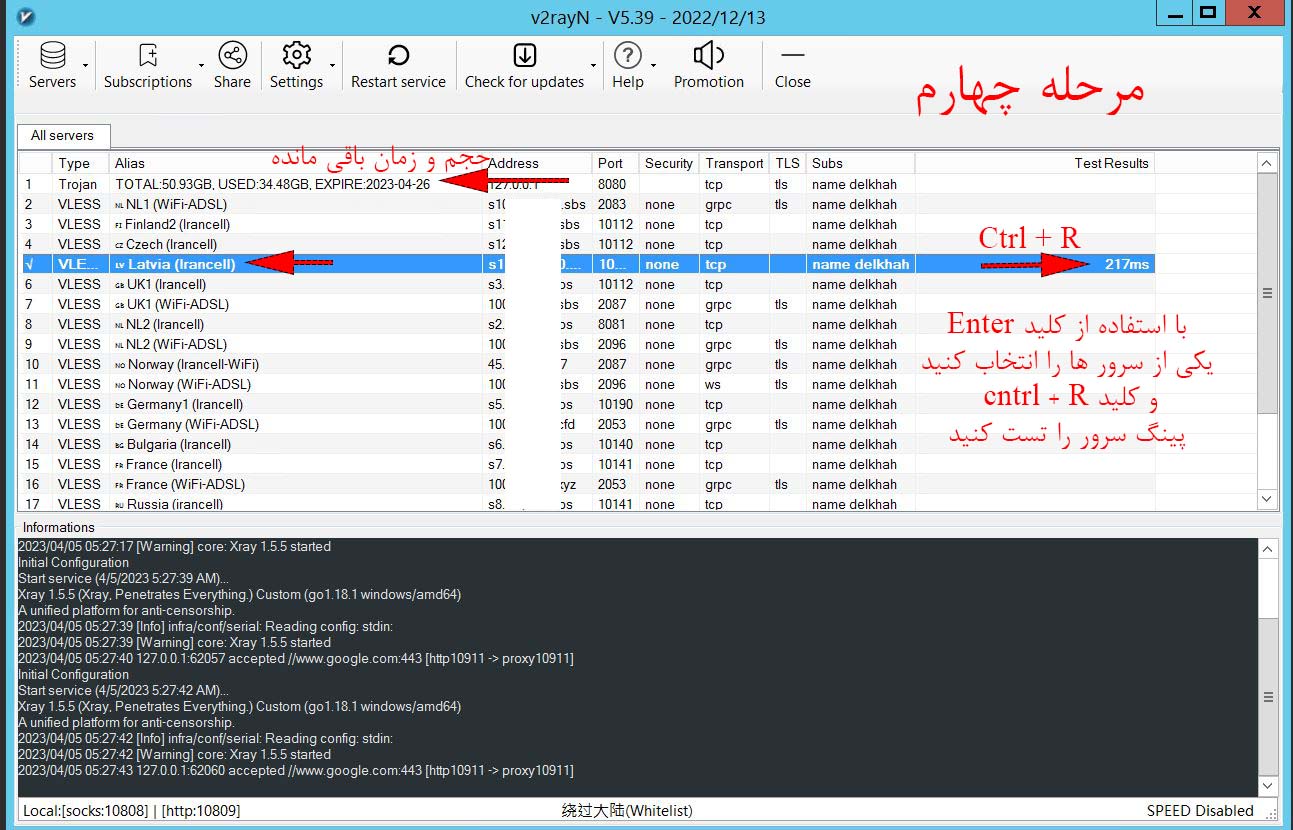Click the 8080 port cell
This screenshot has height=830, width=1293.
tap(613, 184)
